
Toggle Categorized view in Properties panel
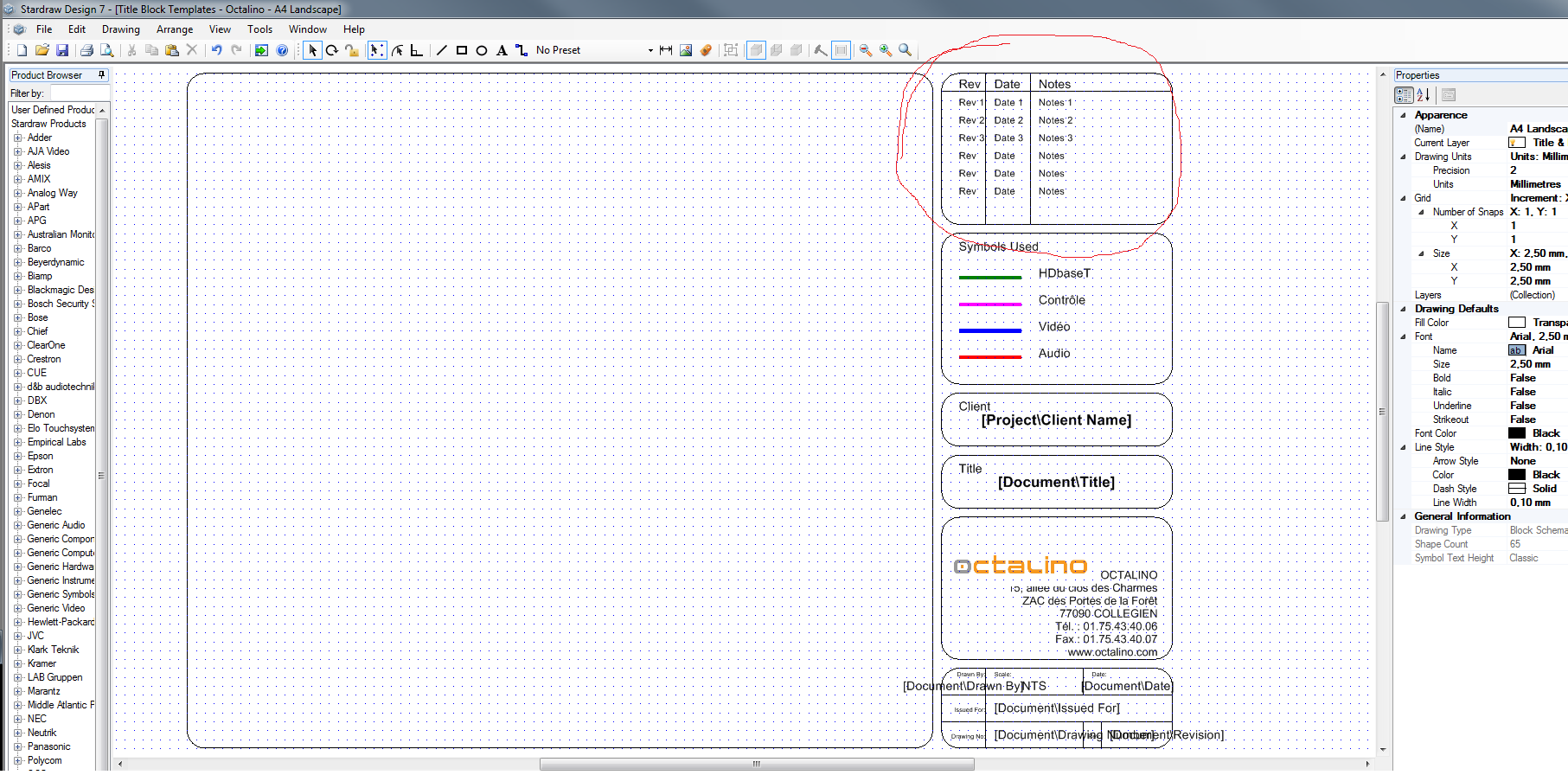pyautogui.click(x=1404, y=95)
